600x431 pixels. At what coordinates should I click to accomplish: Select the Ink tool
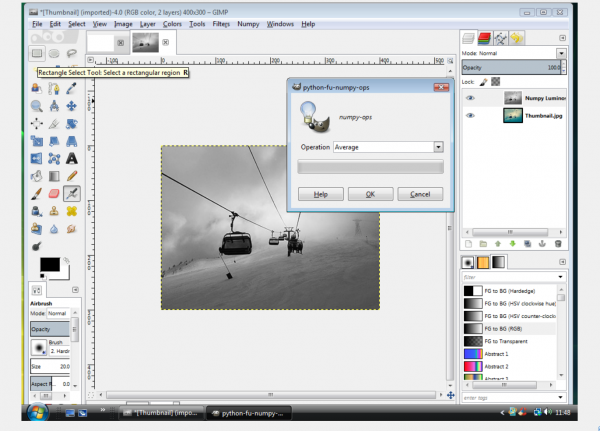37,211
